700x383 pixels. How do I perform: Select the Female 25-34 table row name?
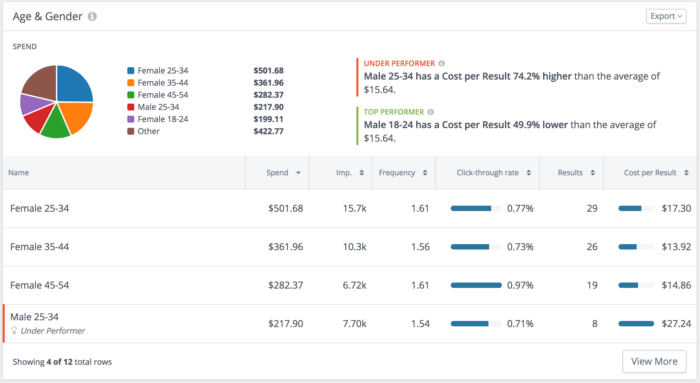tap(39, 208)
